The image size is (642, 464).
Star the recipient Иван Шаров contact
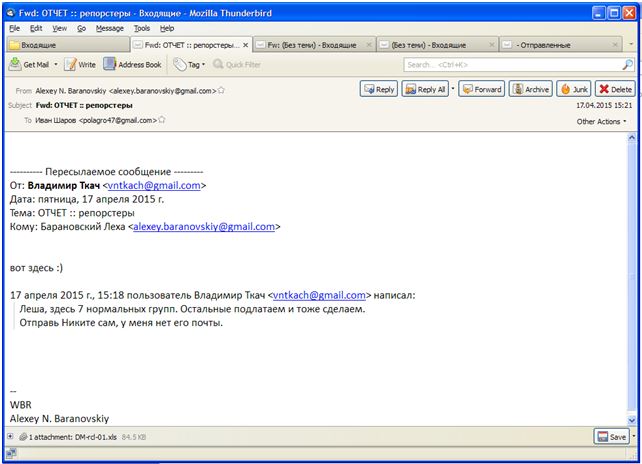click(x=162, y=120)
